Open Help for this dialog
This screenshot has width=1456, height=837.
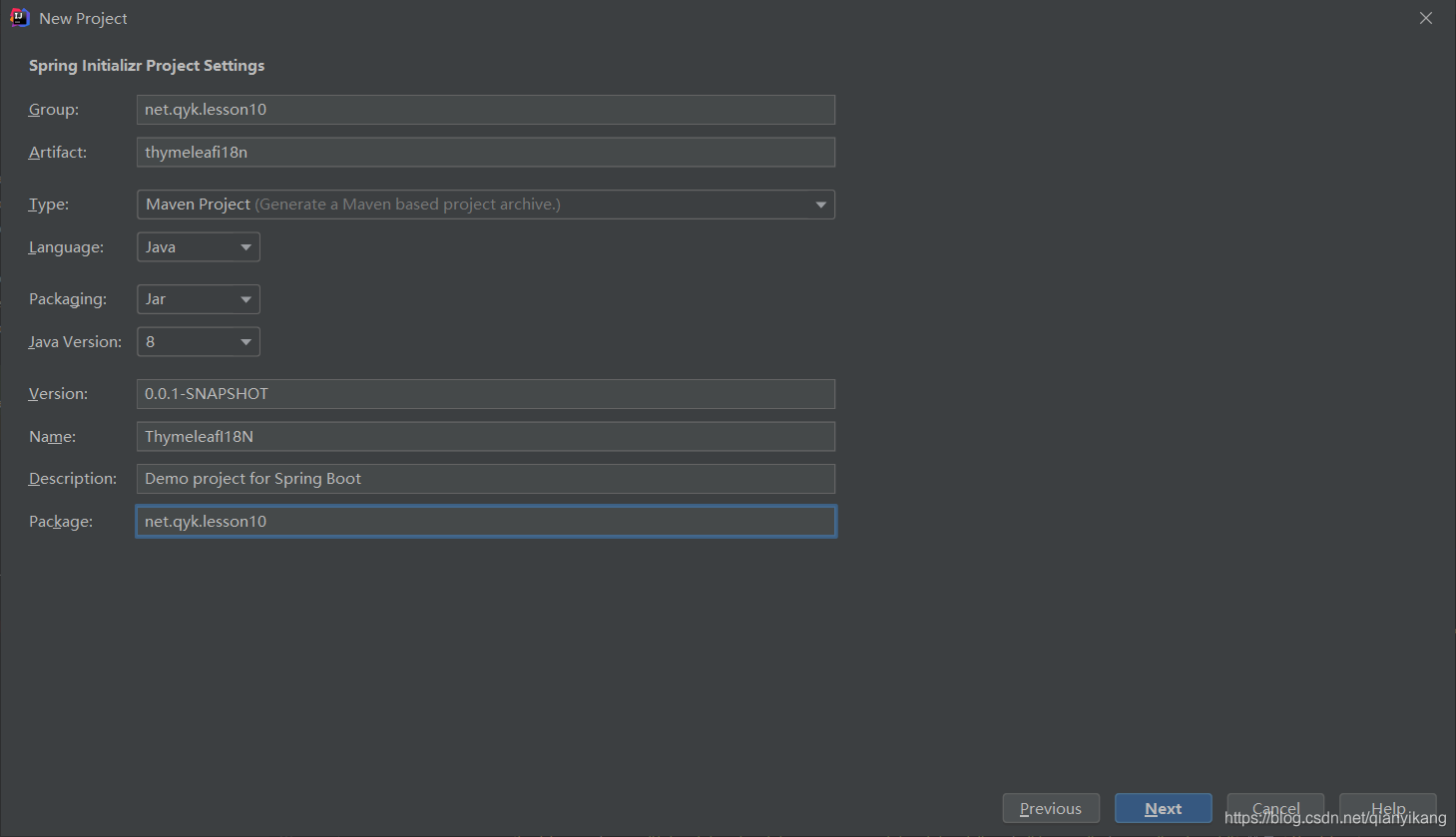[1388, 809]
